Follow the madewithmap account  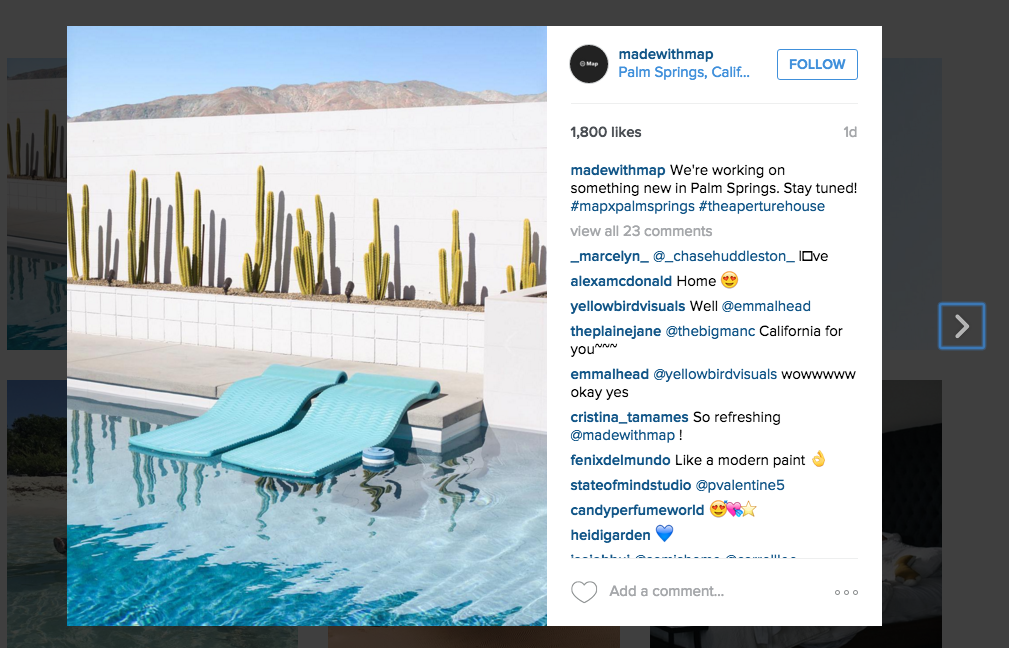point(817,64)
